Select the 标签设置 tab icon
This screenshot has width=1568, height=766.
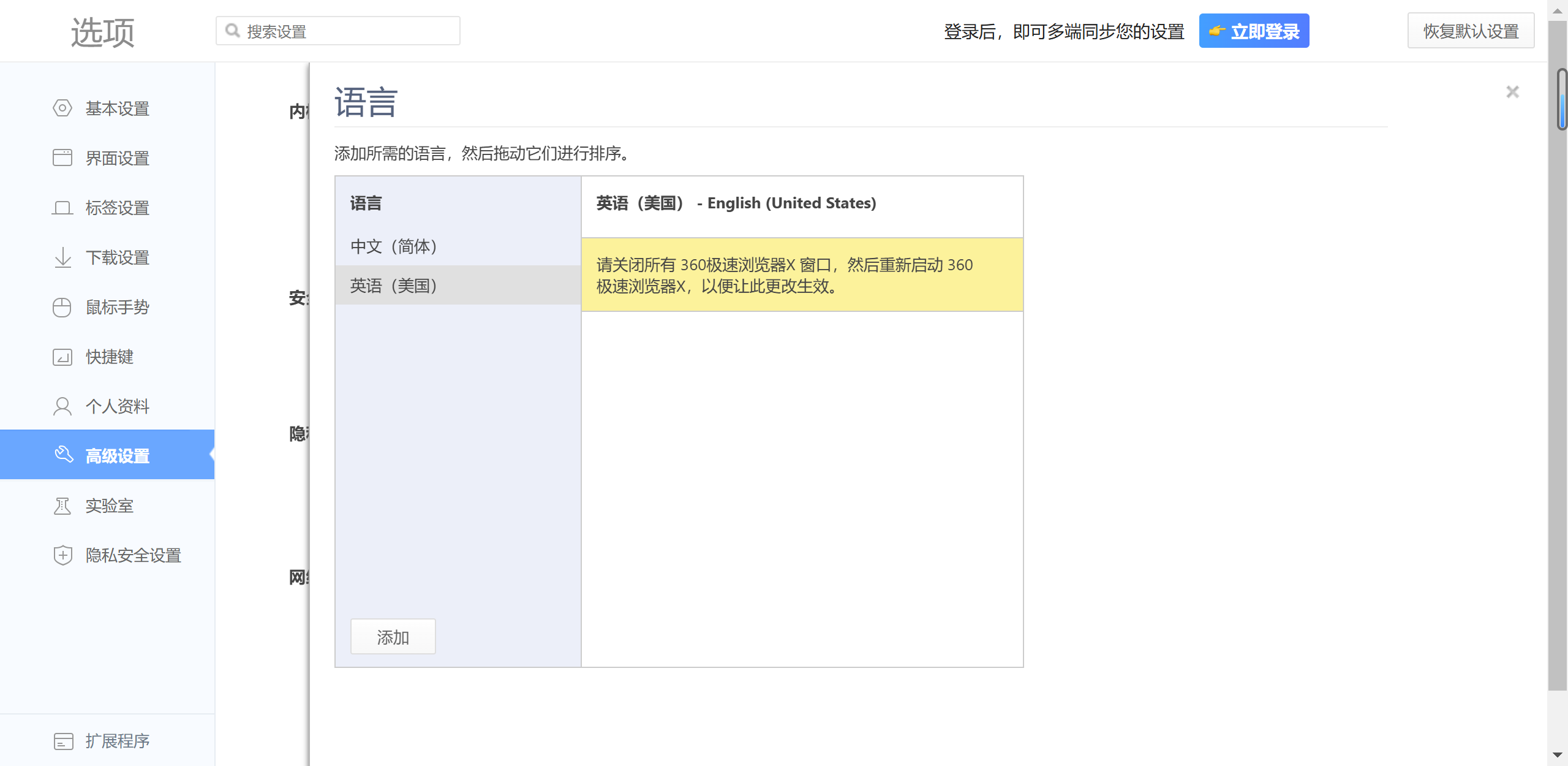pos(62,208)
